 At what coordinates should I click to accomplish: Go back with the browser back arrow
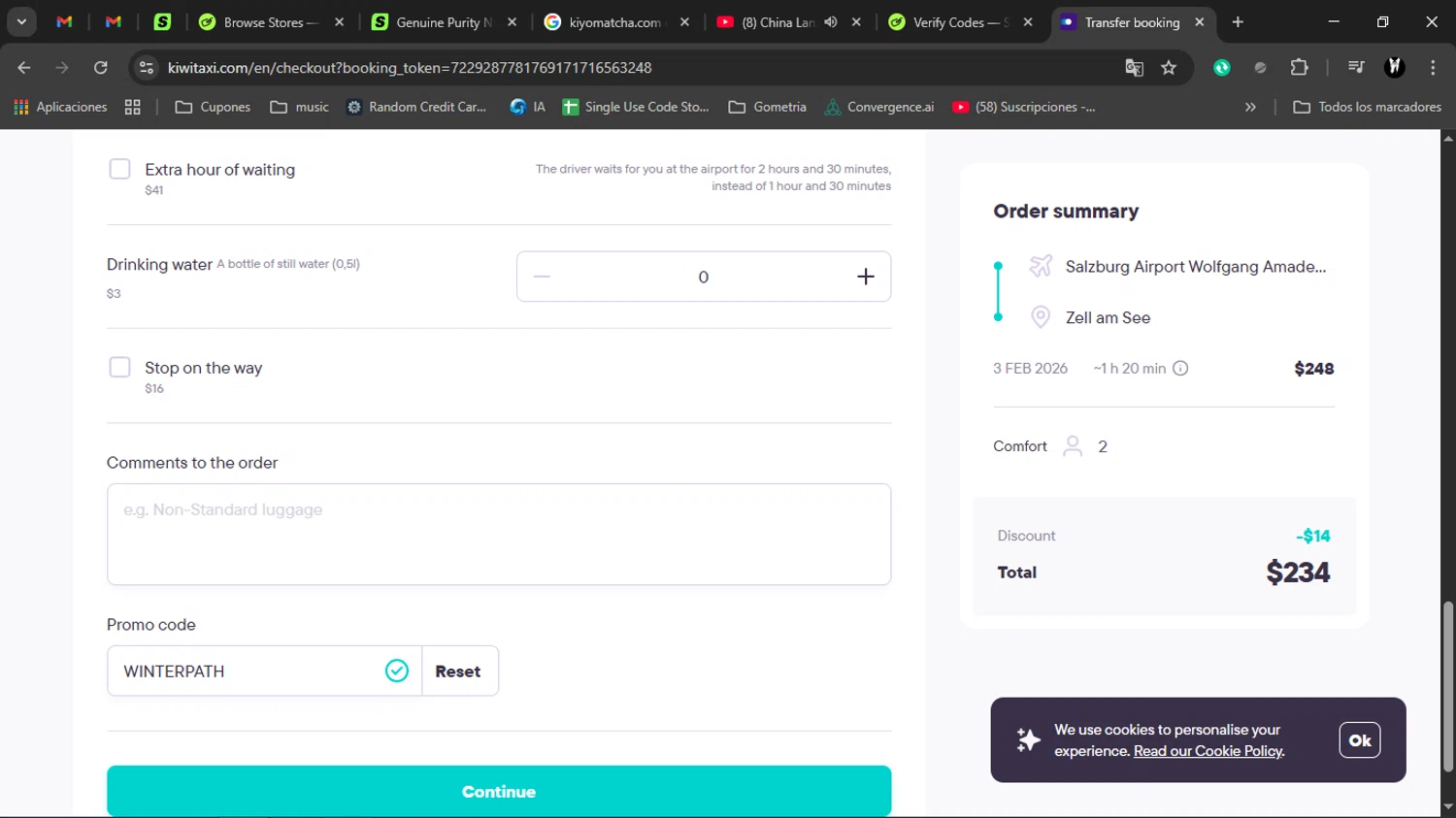(x=24, y=67)
